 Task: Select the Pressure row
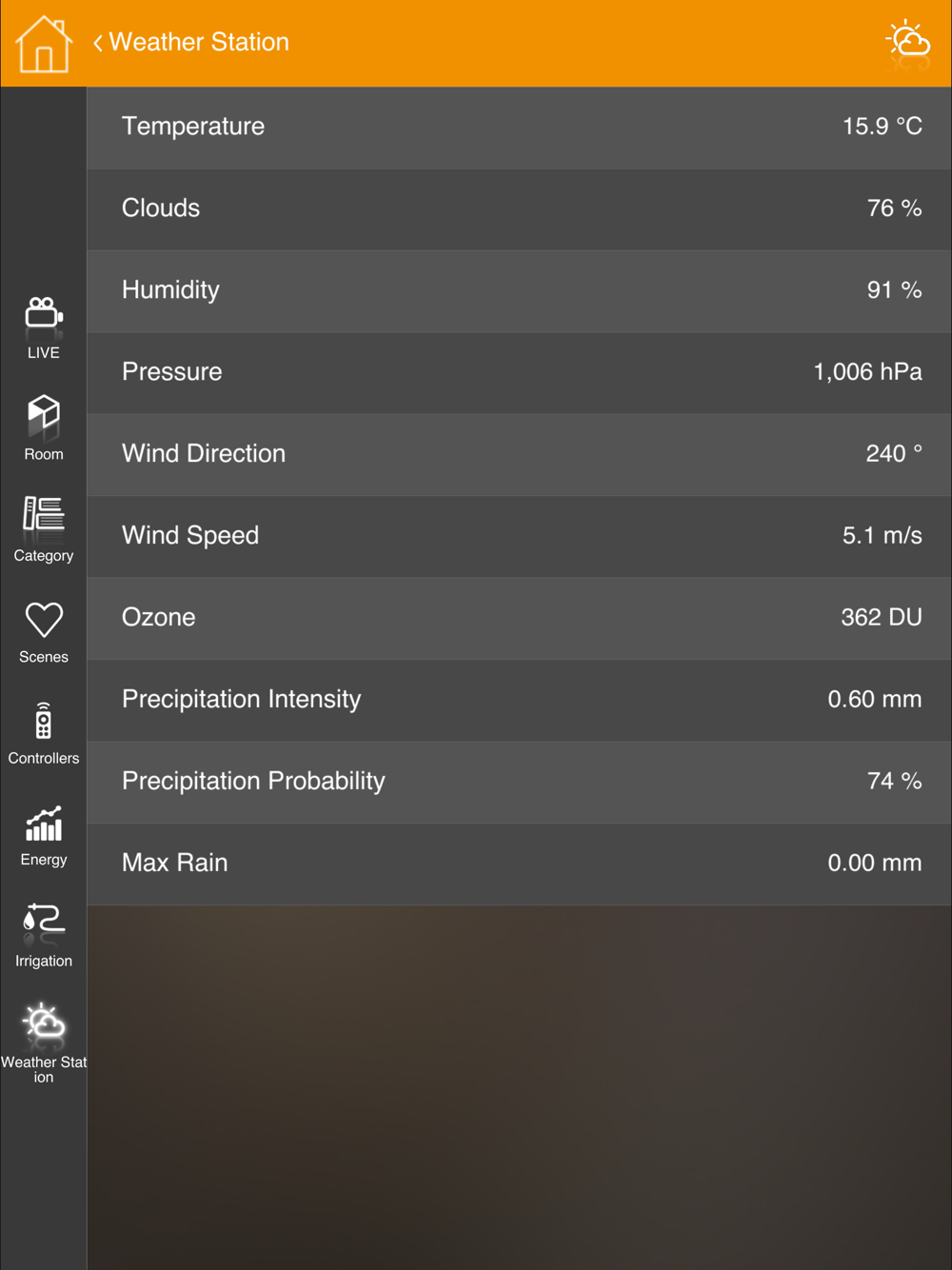coord(520,372)
